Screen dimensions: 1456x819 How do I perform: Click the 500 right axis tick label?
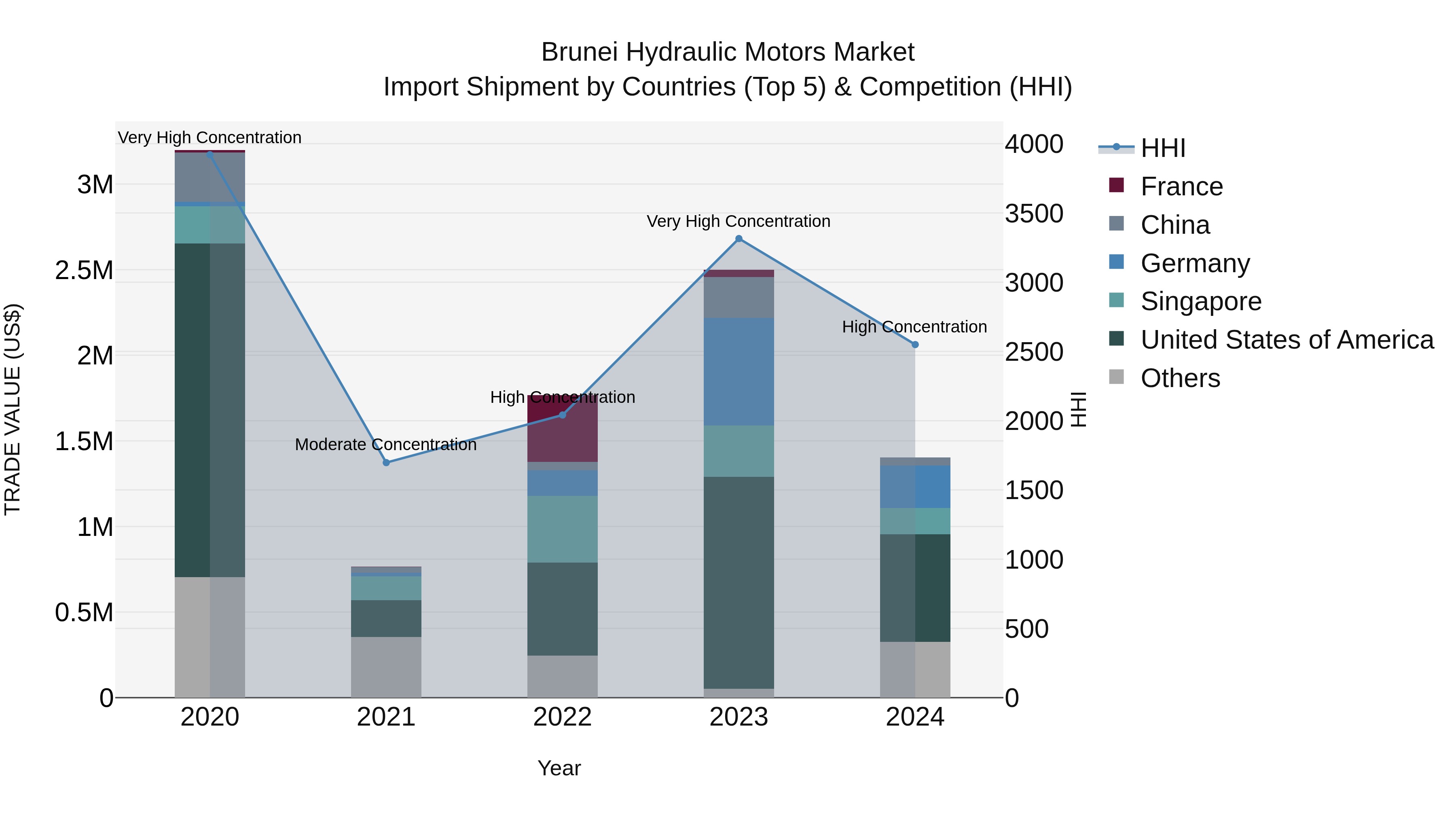point(1026,629)
